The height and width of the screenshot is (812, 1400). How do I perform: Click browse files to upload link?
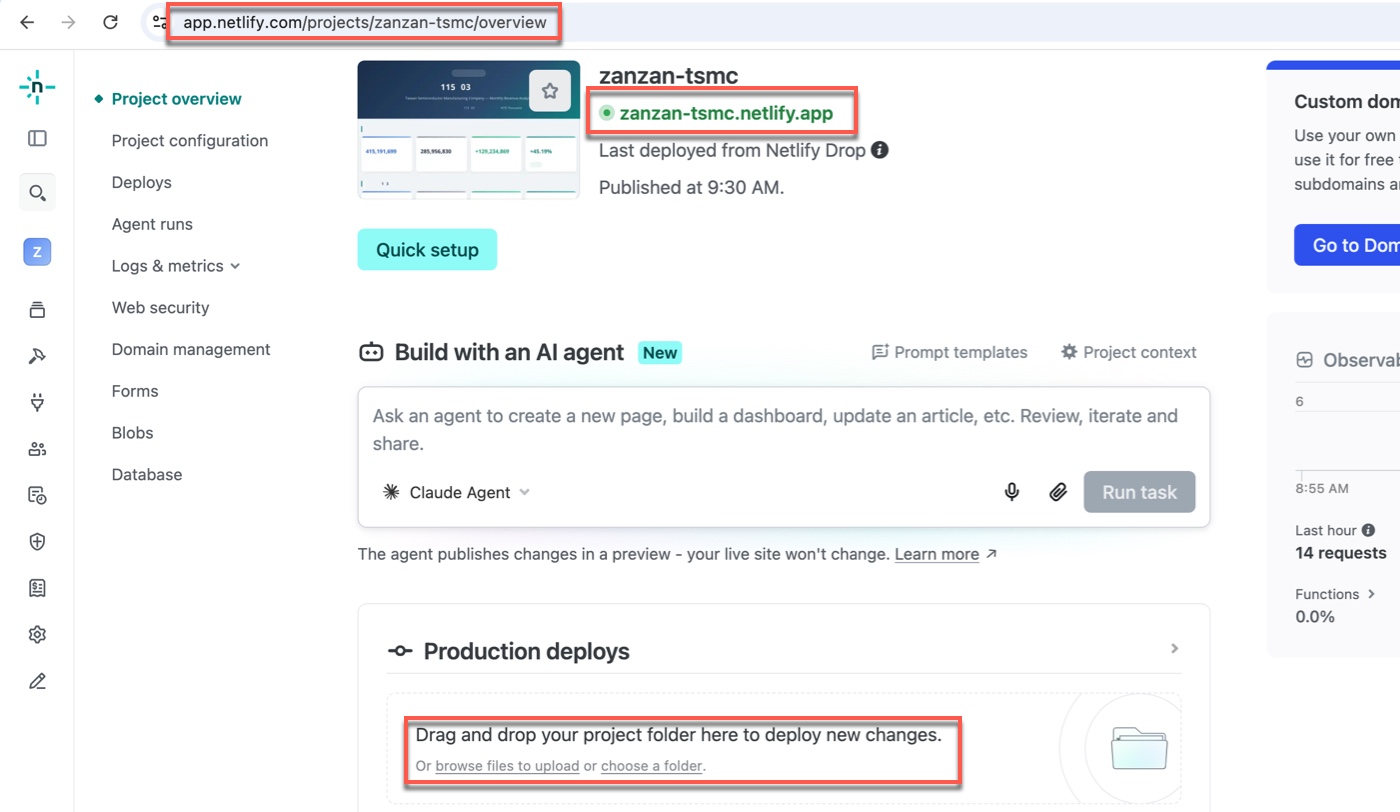[507, 766]
